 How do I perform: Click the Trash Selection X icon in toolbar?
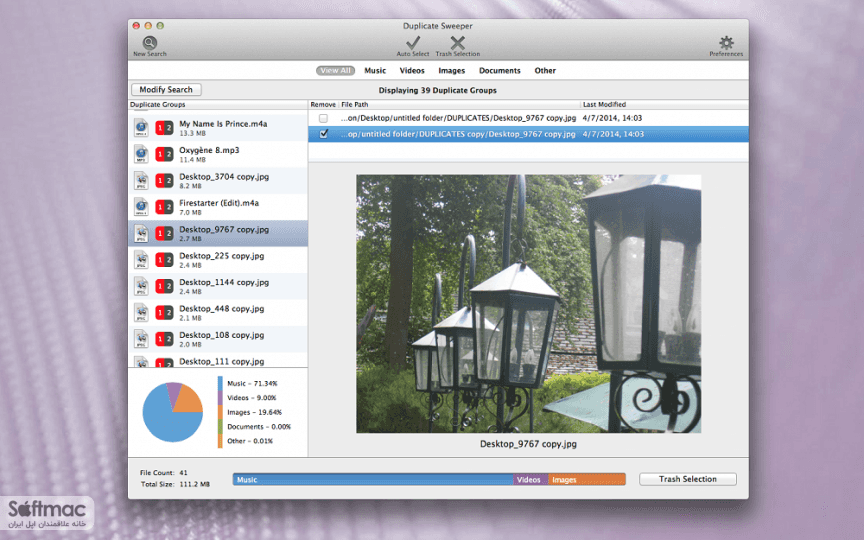click(457, 42)
